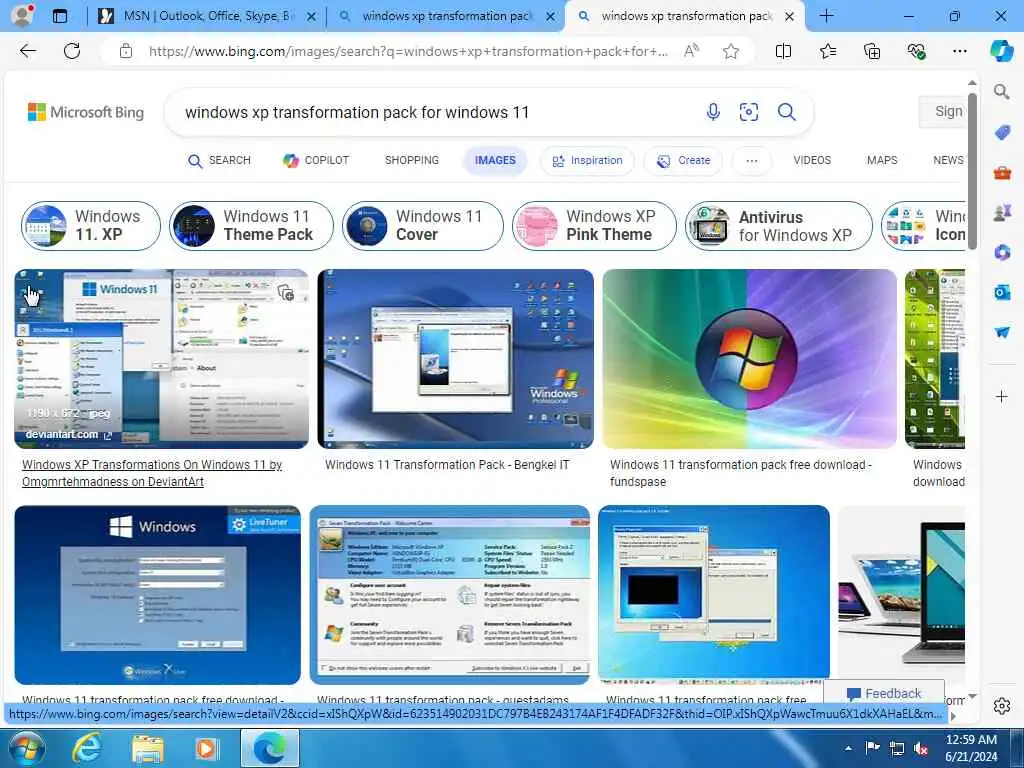Select Windows XP Pink Theme chip

tap(594, 226)
